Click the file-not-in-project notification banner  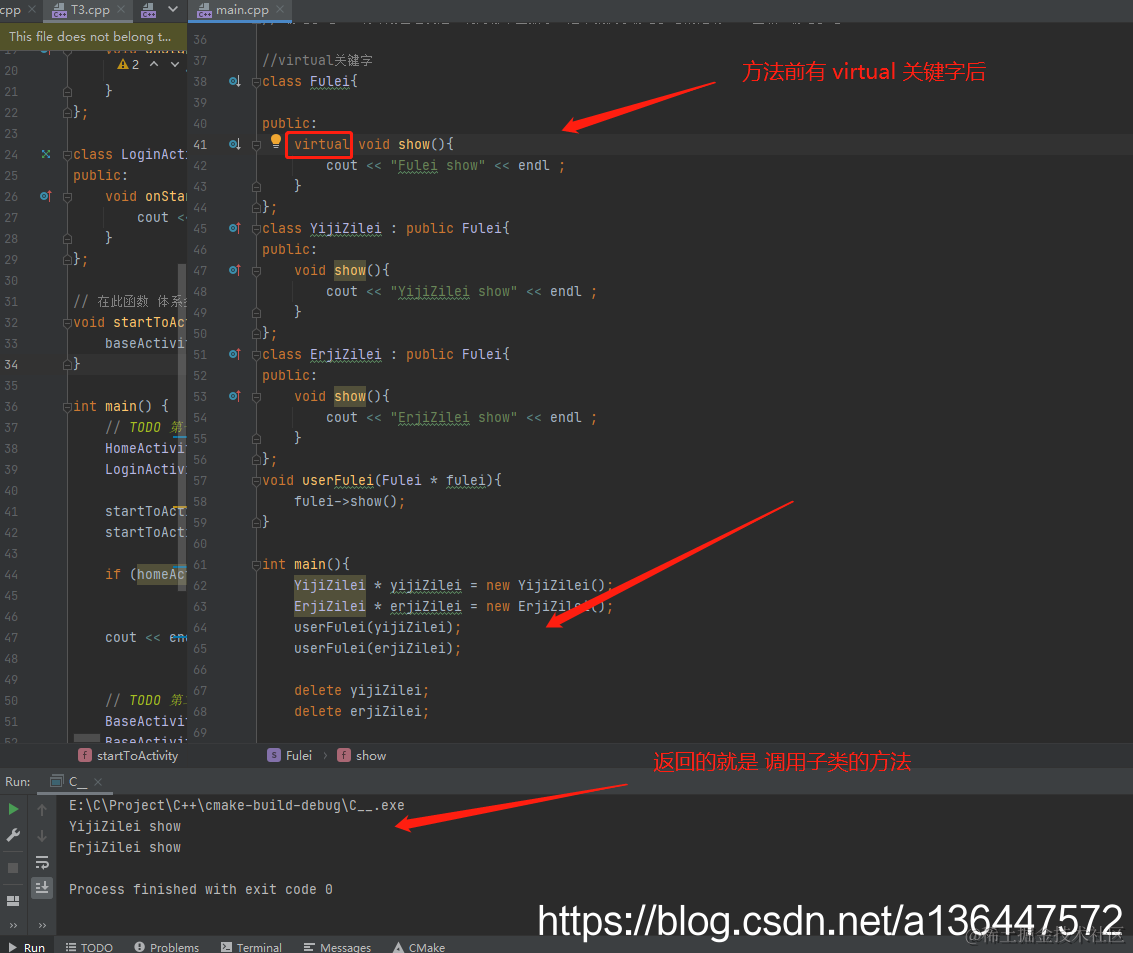[93, 36]
